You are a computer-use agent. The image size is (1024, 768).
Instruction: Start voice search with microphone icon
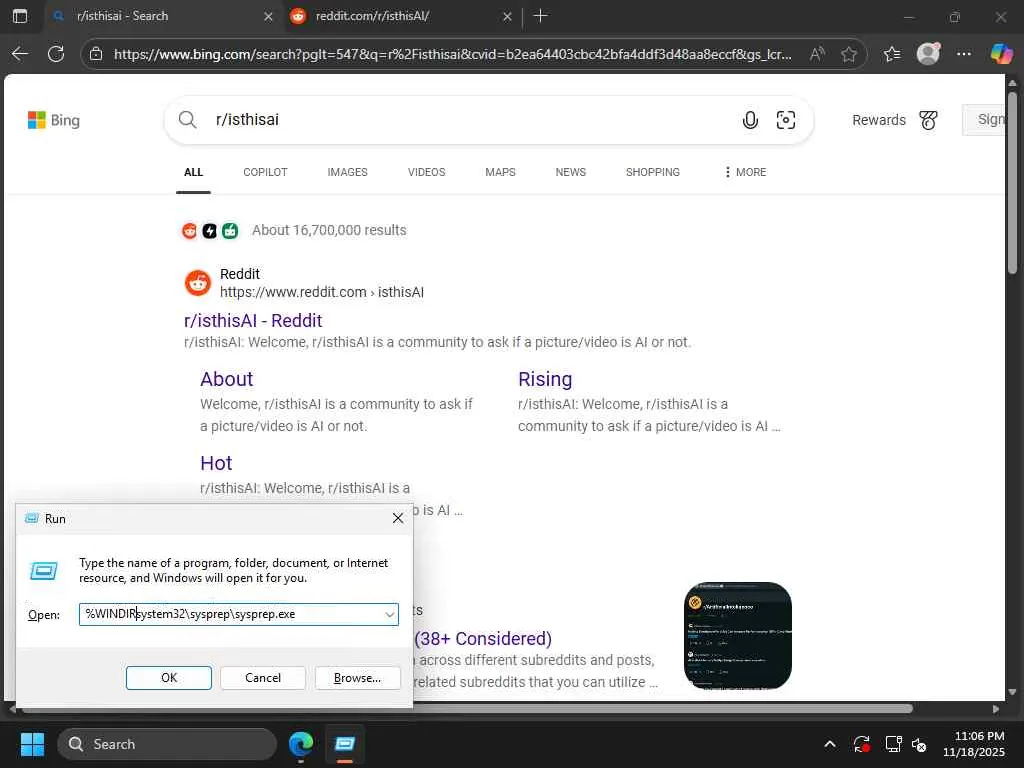click(750, 120)
